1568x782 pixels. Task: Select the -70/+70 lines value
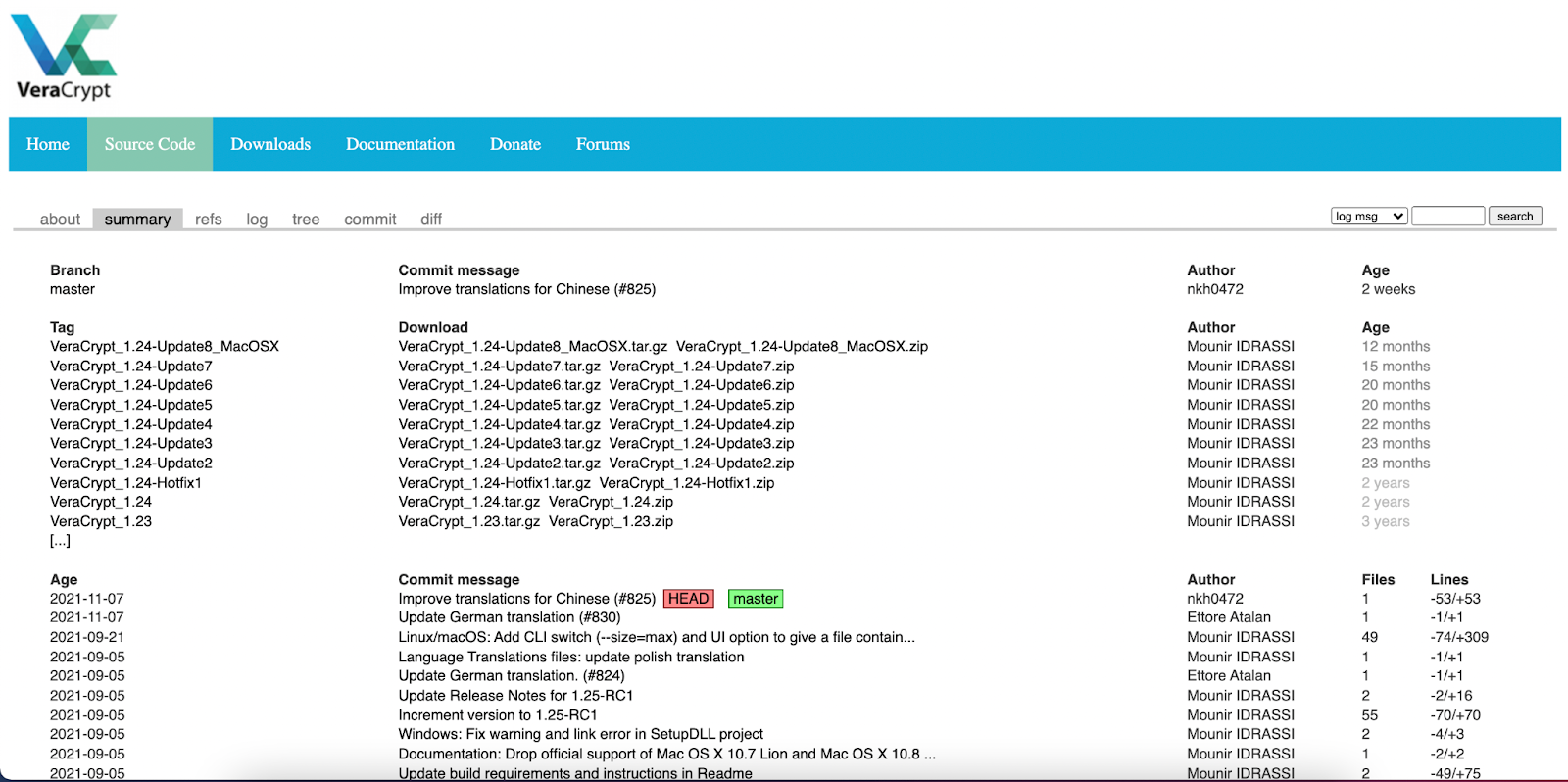[1455, 714]
